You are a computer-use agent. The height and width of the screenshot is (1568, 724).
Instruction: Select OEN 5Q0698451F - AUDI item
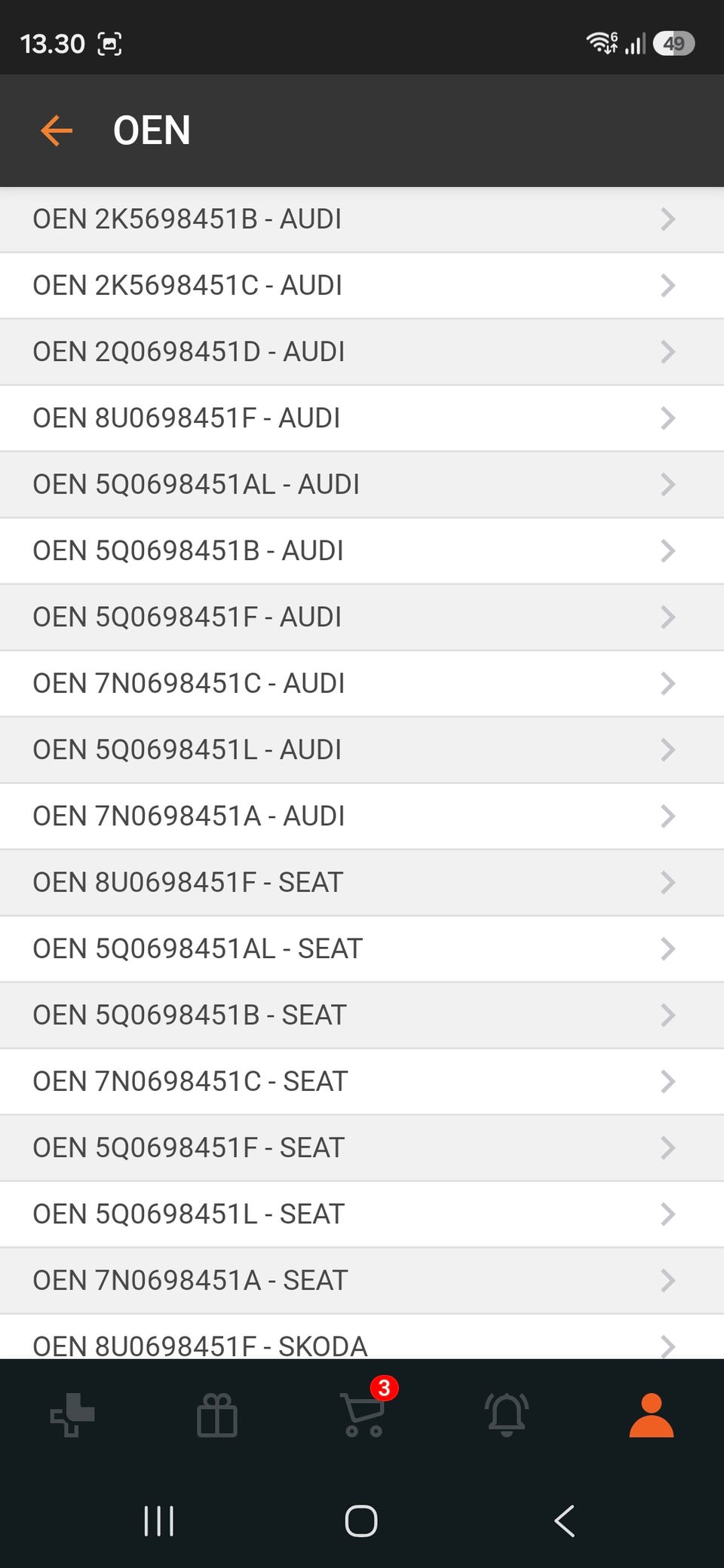tap(362, 617)
